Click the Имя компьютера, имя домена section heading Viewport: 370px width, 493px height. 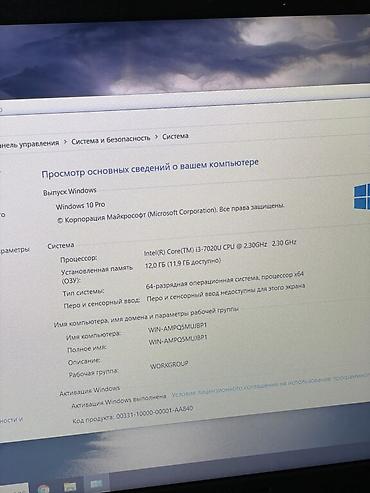coord(146,317)
